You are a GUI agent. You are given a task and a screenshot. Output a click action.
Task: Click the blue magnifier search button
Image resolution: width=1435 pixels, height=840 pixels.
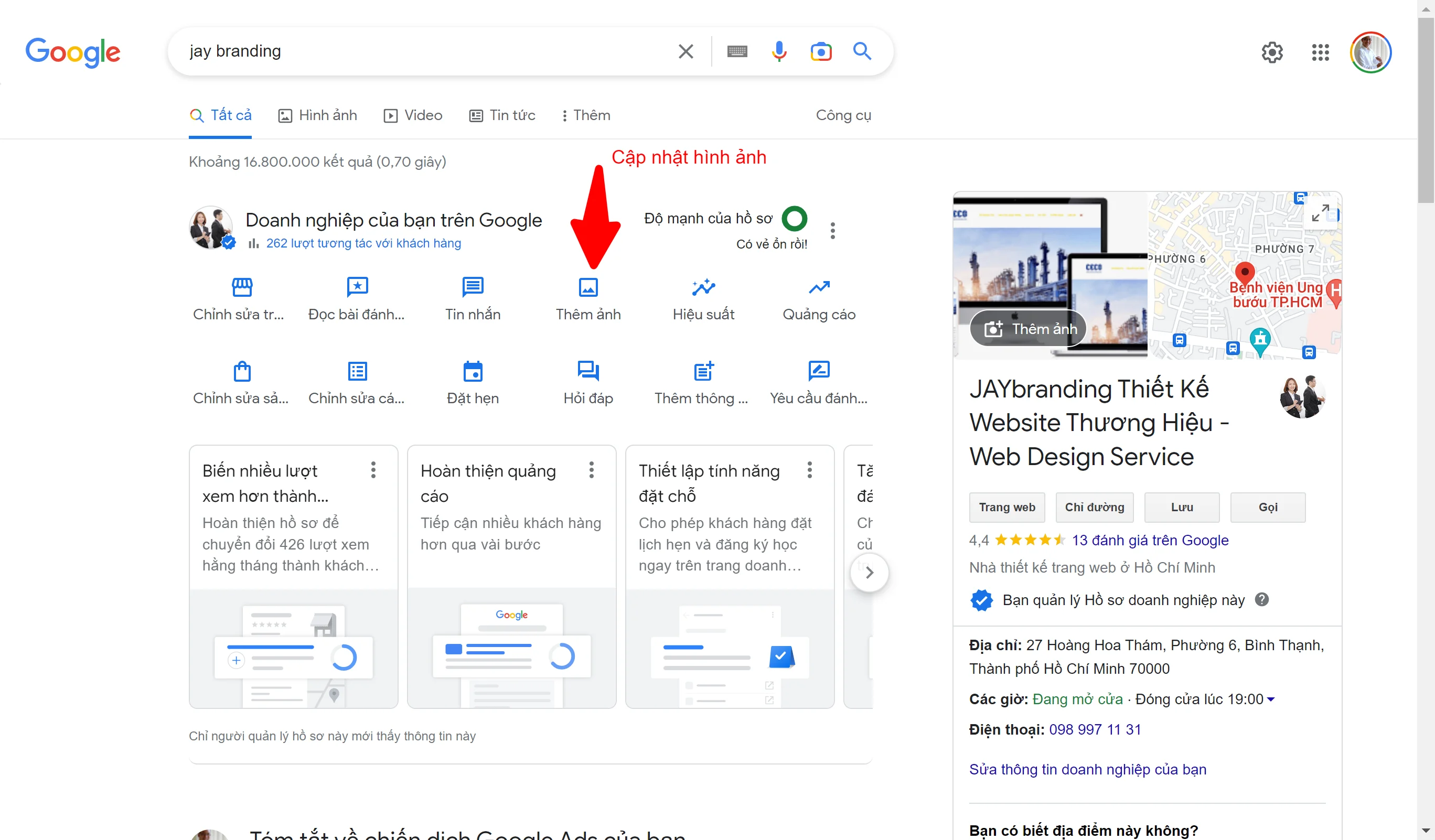(x=862, y=51)
